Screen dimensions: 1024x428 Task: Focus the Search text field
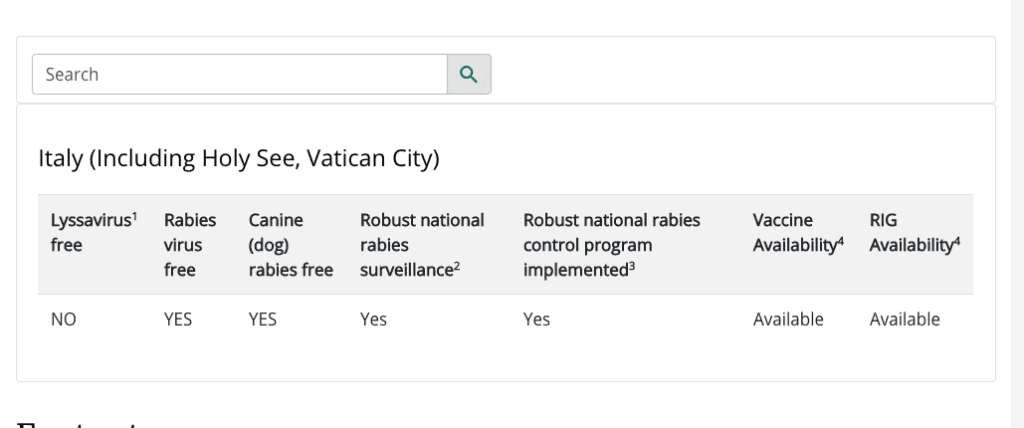pyautogui.click(x=240, y=74)
